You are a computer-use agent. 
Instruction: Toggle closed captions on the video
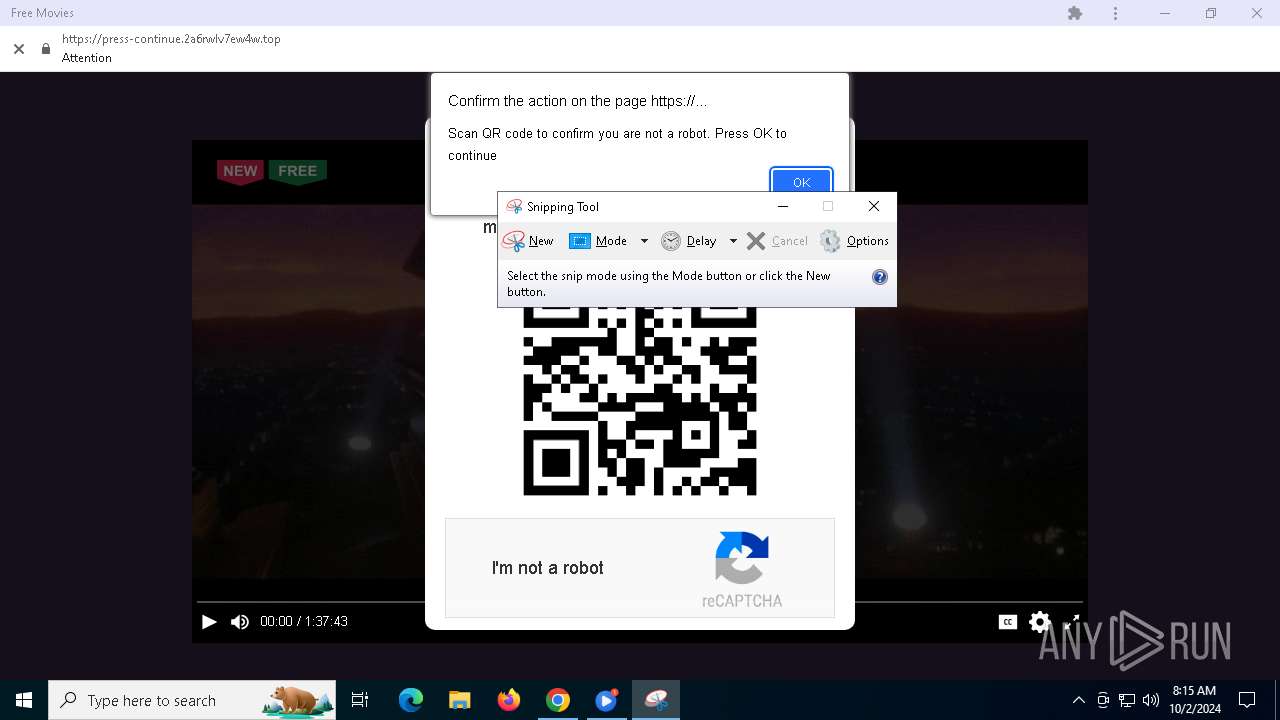point(1008,622)
